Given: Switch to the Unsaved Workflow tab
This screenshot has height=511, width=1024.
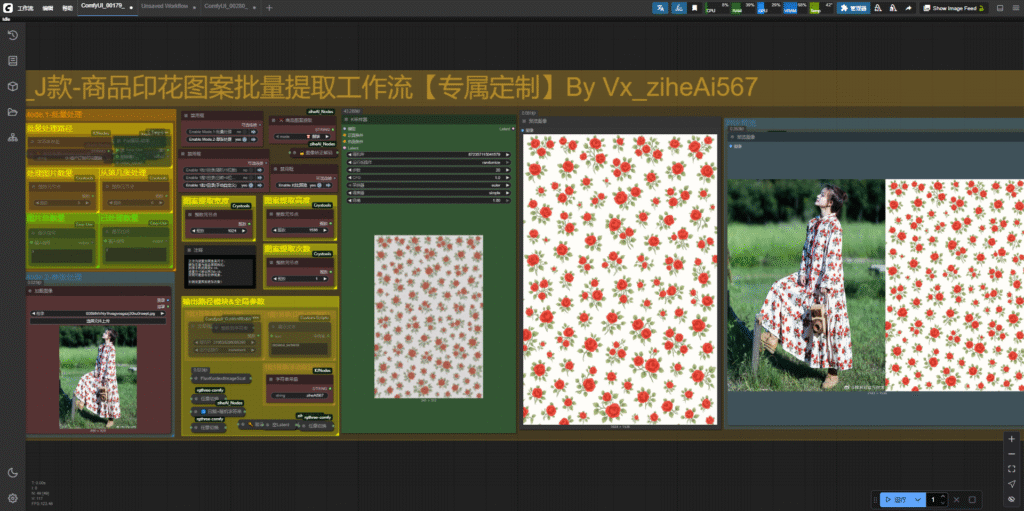Looking at the screenshot, I should click(x=168, y=6).
